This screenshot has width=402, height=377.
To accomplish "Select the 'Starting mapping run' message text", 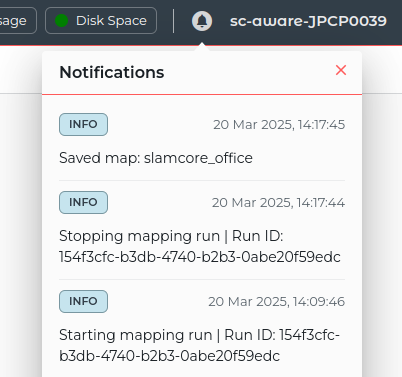I will (199, 345).
